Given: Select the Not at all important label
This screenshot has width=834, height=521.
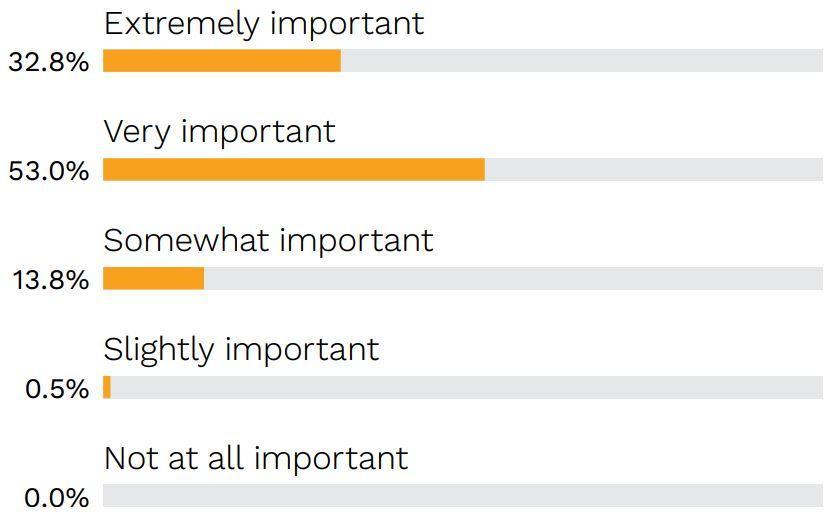Looking at the screenshot, I should click(256, 458).
